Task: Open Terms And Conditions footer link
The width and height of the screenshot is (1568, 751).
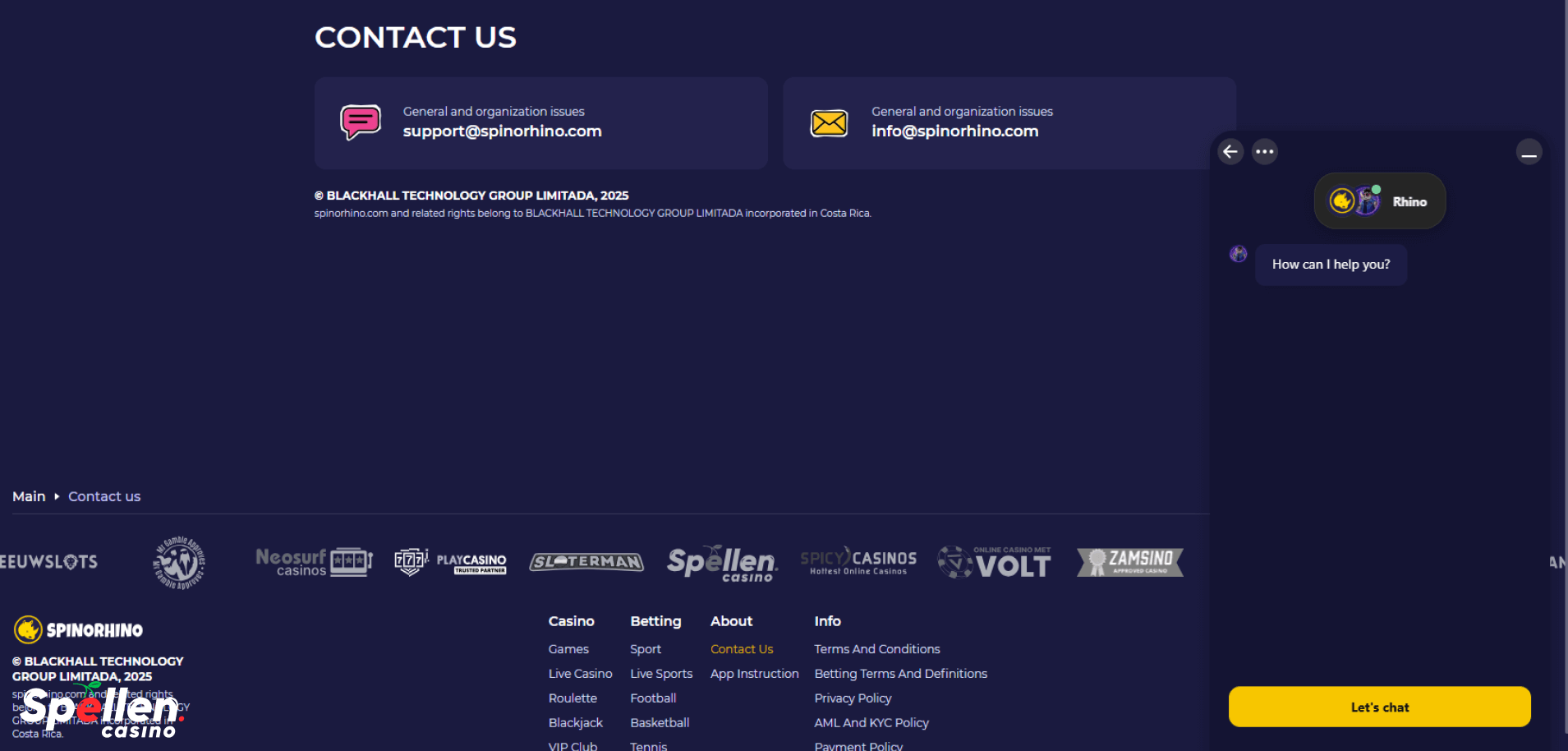Action: point(876,649)
